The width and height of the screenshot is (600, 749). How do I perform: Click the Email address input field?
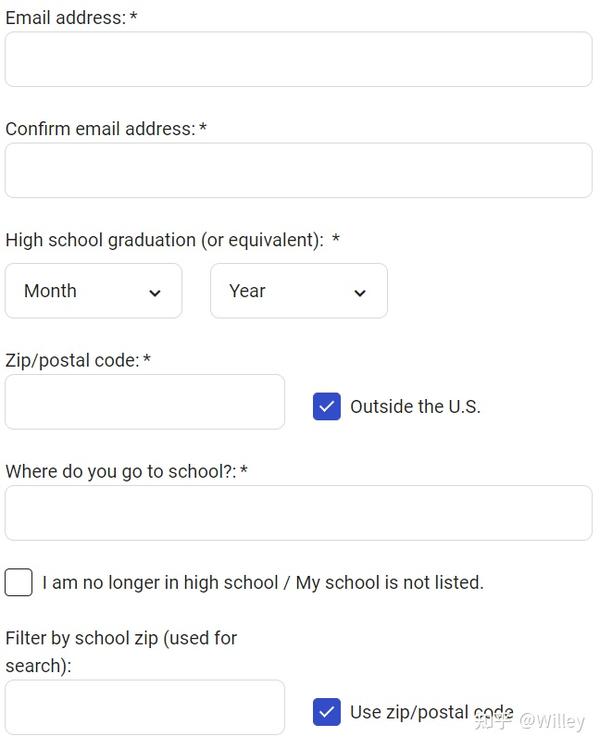[298, 59]
